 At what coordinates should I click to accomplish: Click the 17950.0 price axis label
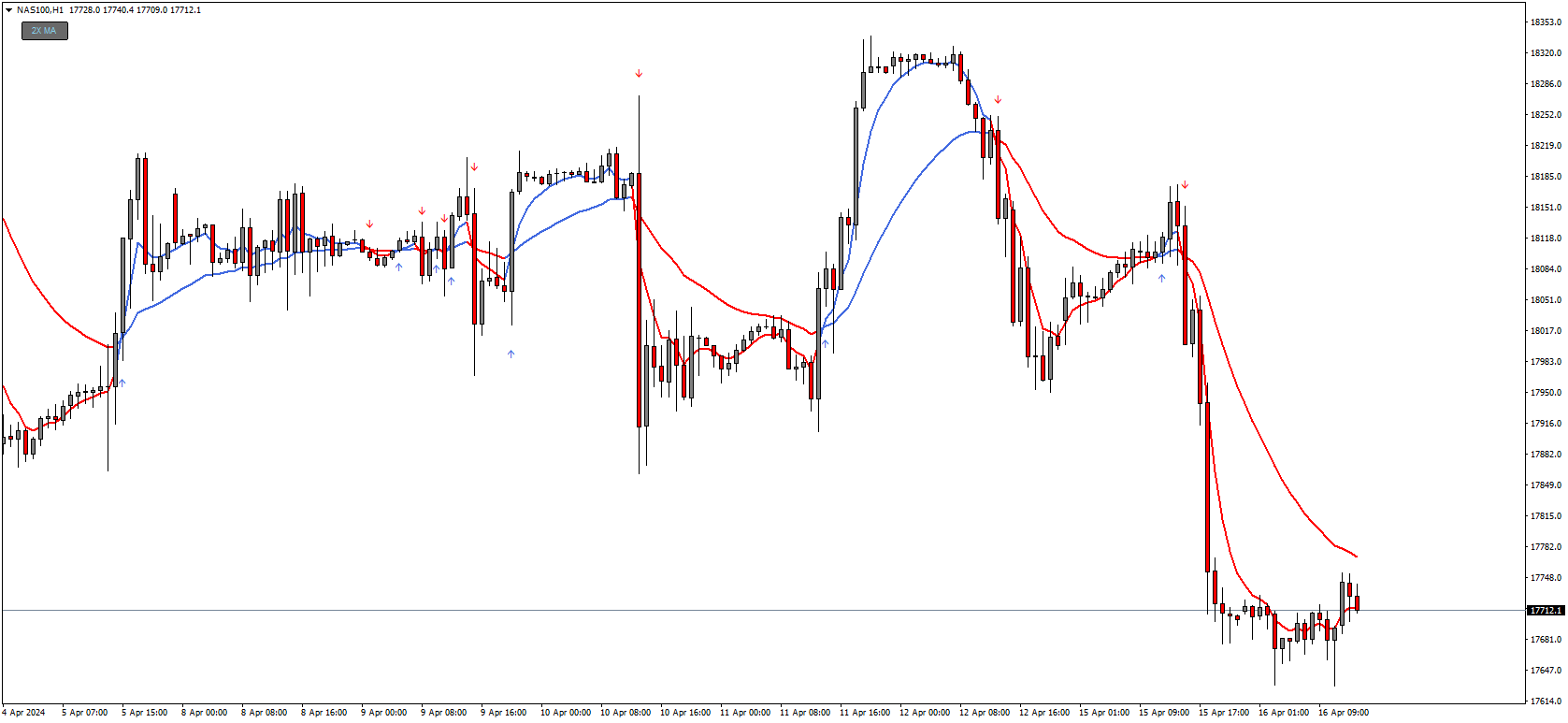[x=1546, y=393]
